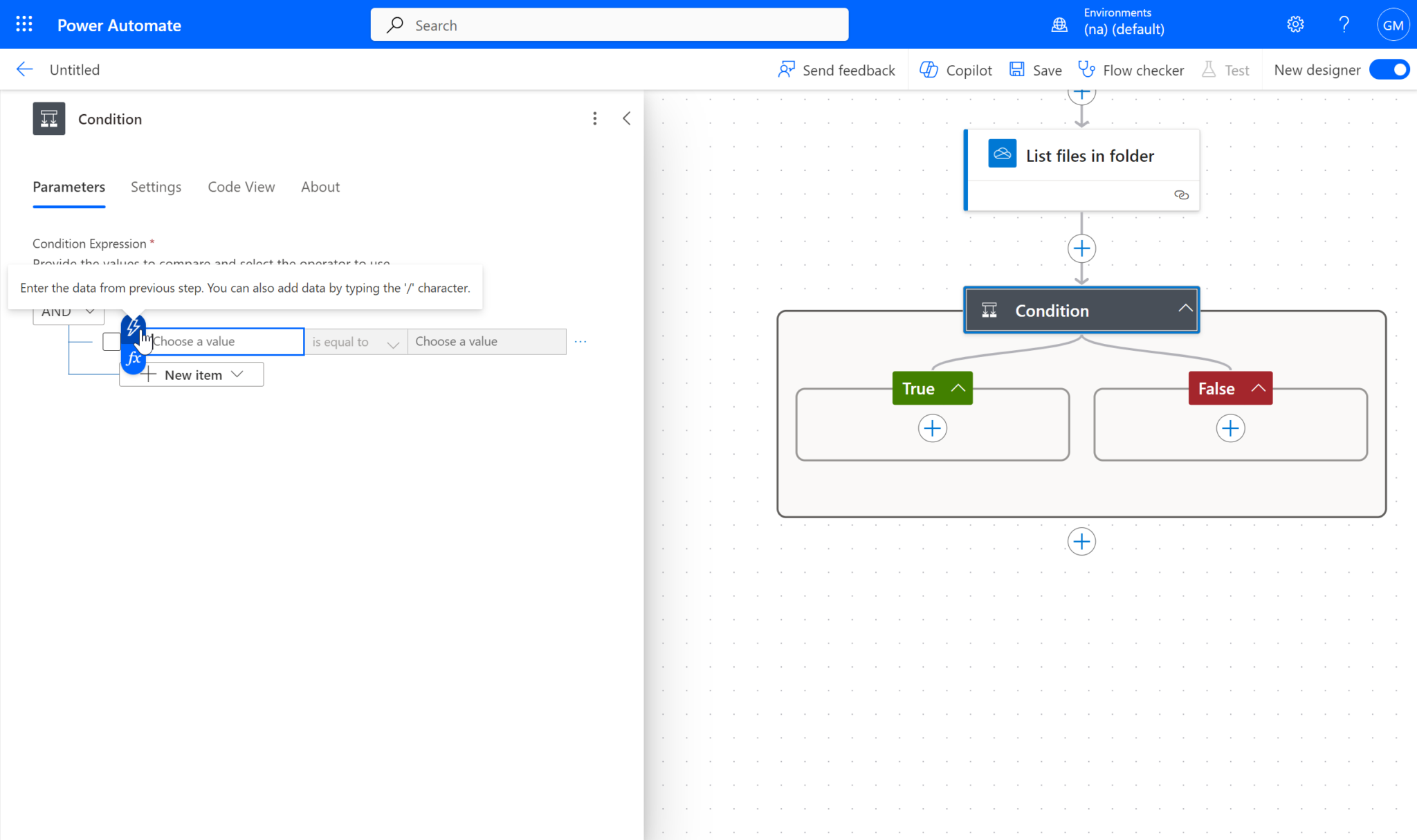Click the right Choose a value field
1417x840 pixels.
[486, 342]
